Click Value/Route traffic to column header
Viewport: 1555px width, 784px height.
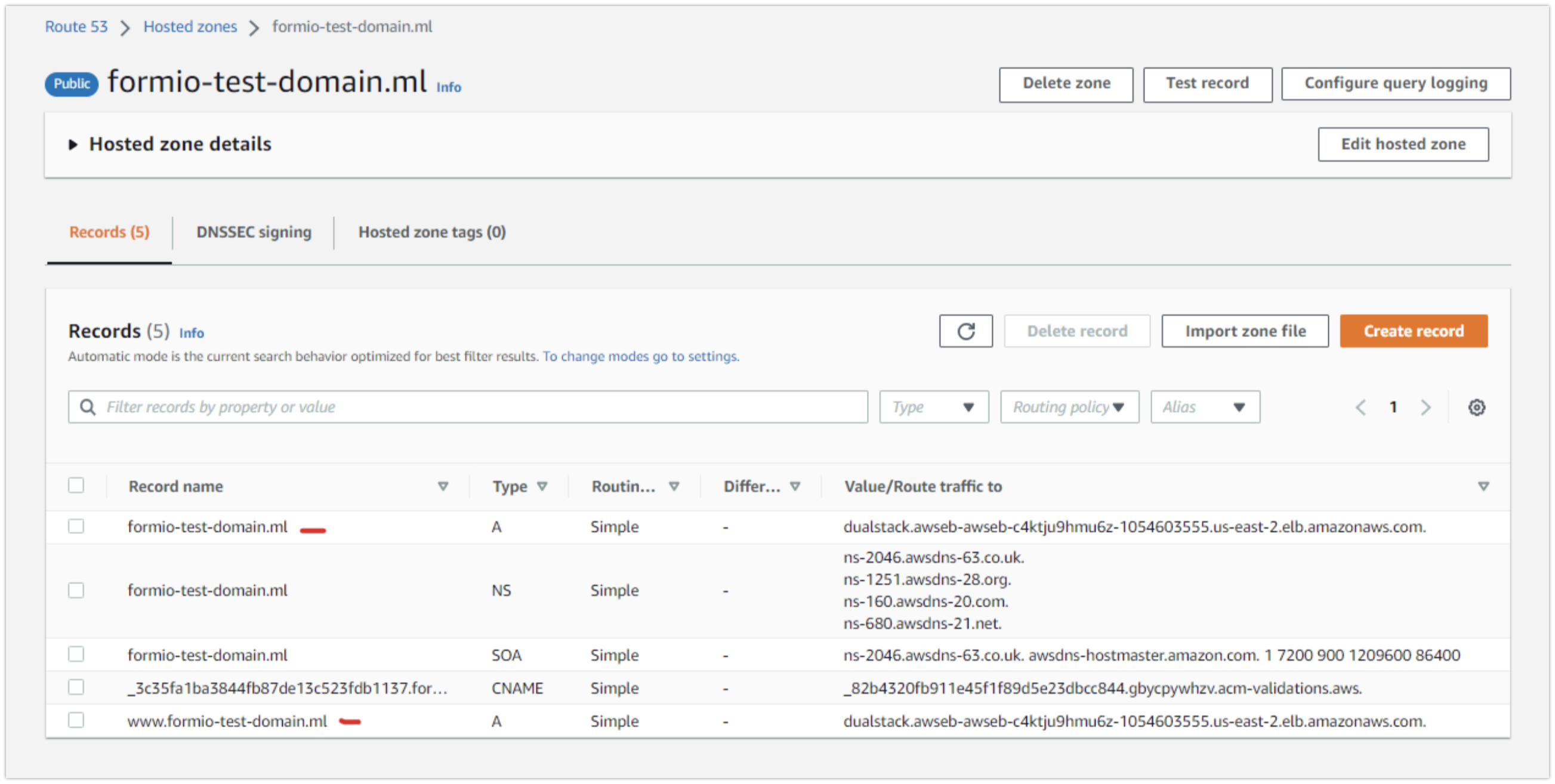point(922,486)
